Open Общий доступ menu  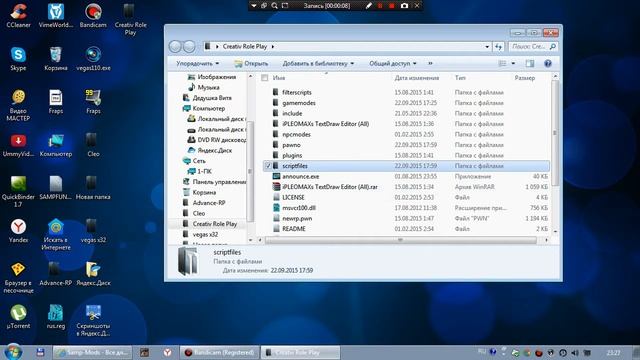pos(393,63)
